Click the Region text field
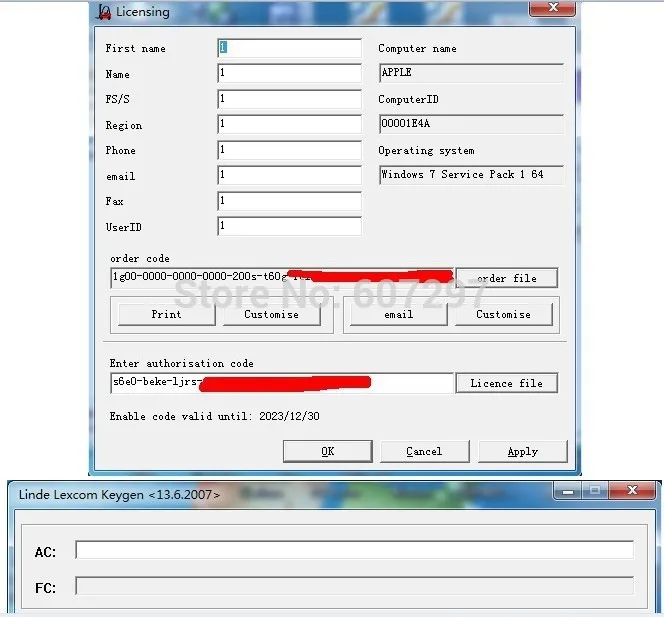The width and height of the screenshot is (664, 617). [290, 124]
